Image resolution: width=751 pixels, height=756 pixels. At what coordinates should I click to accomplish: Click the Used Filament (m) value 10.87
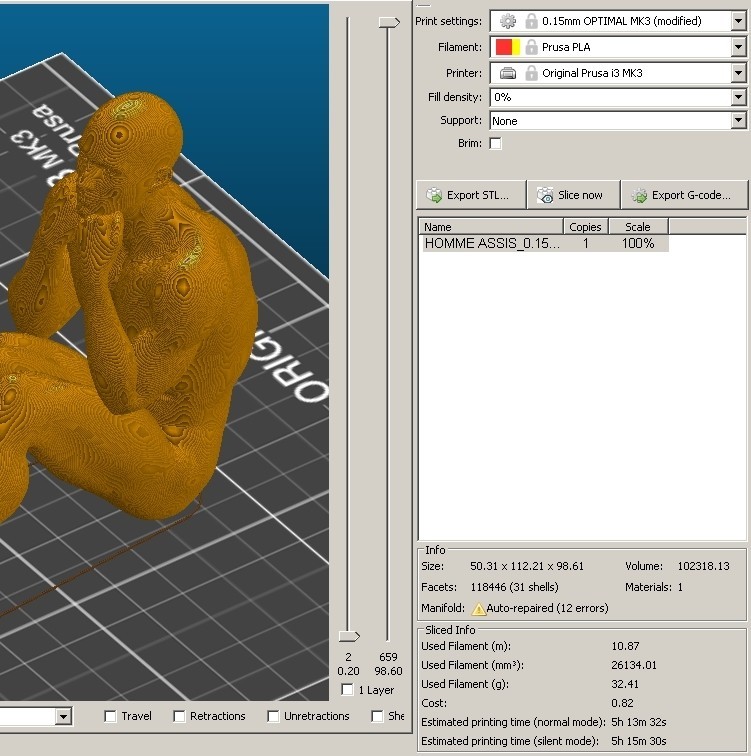(x=625, y=646)
